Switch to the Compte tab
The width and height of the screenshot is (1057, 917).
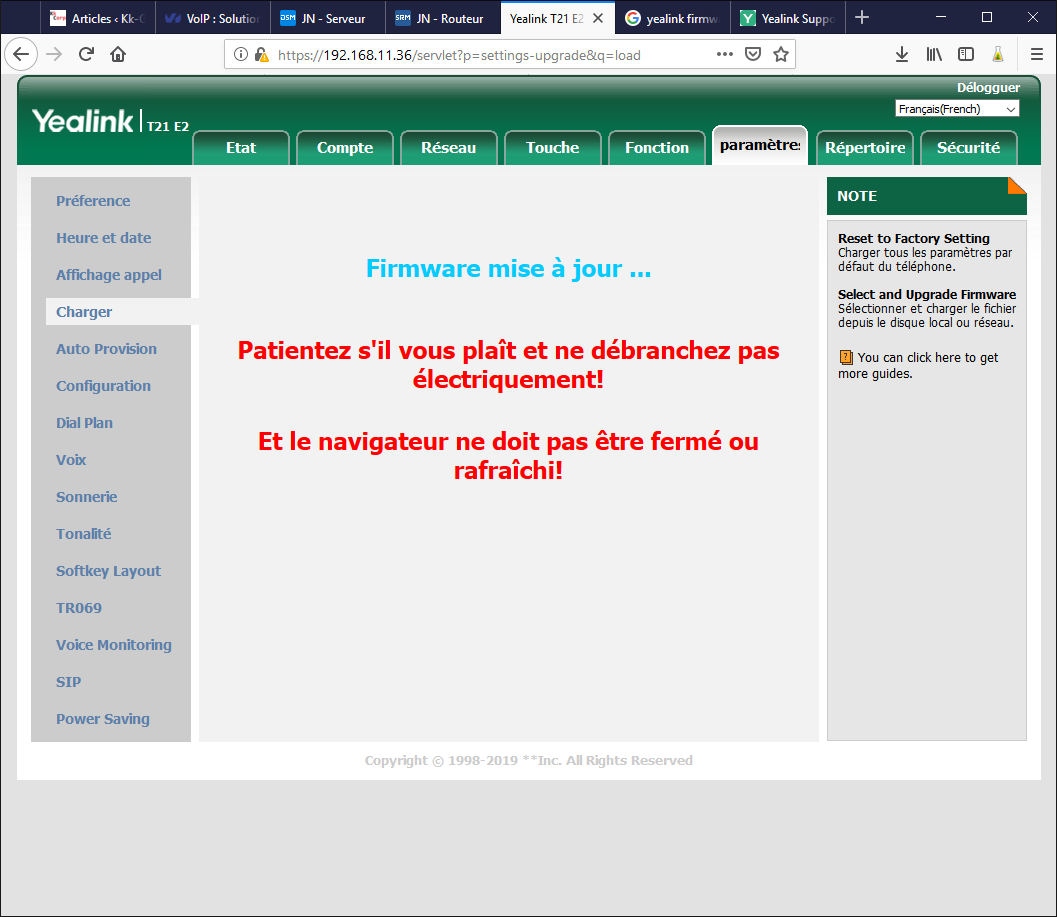345,148
